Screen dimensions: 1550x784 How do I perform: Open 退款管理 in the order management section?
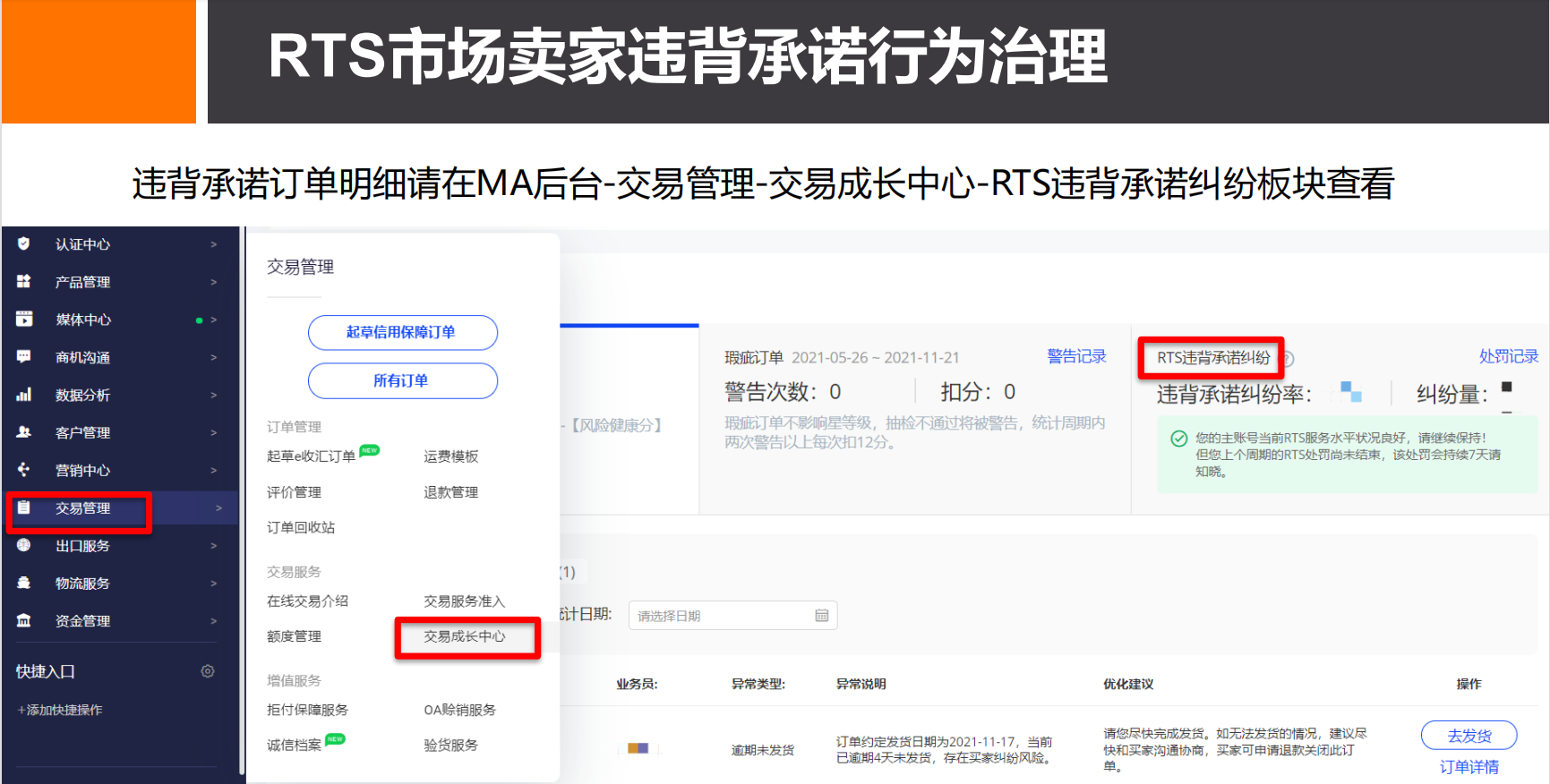tap(450, 492)
